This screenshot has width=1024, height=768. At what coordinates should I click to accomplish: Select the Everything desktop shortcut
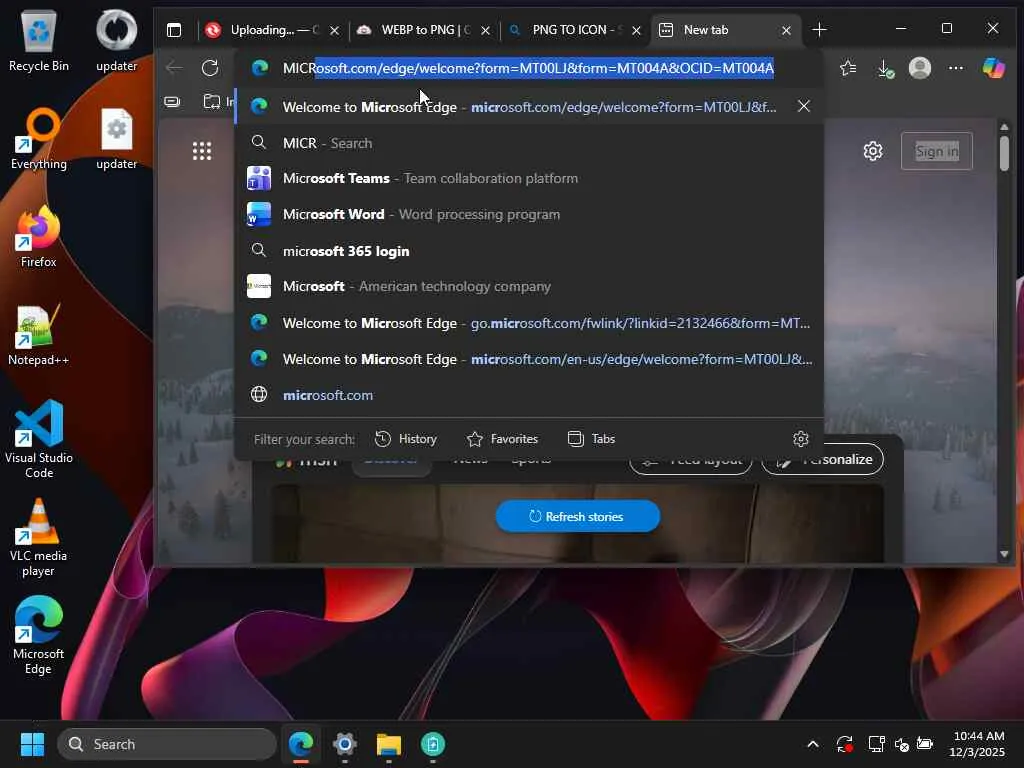coord(39,139)
